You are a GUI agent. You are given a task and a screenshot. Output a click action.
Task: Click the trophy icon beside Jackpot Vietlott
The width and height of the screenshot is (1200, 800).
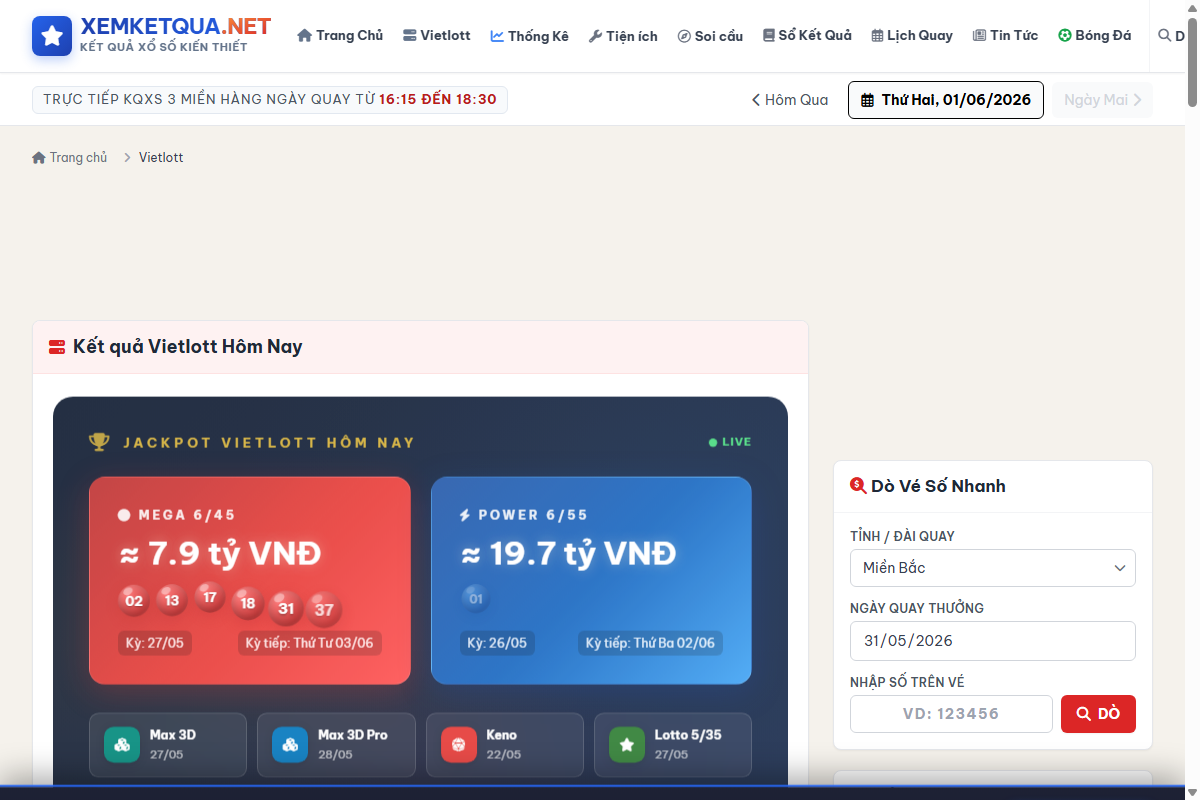pos(98,442)
